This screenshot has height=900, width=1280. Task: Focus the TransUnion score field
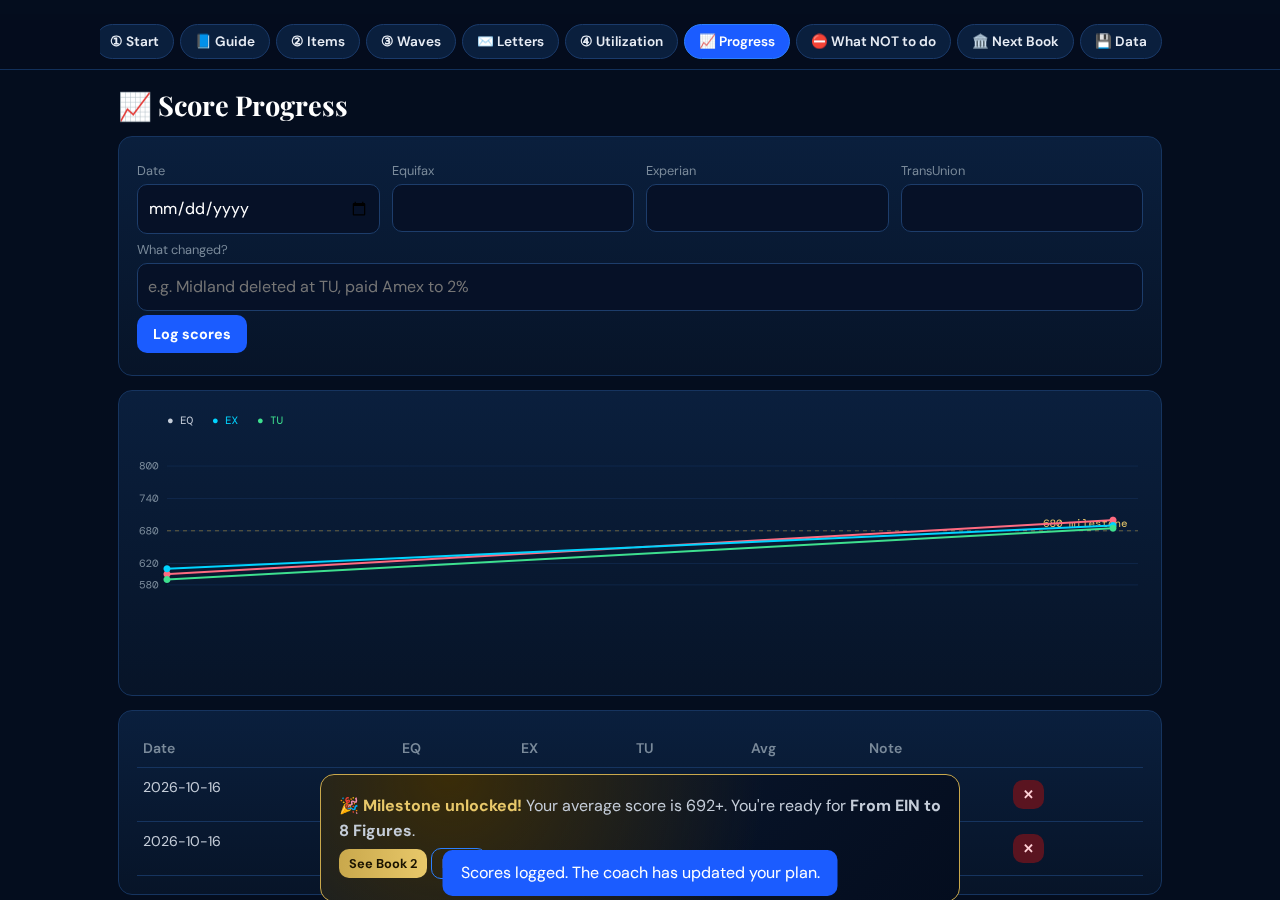pos(1022,208)
